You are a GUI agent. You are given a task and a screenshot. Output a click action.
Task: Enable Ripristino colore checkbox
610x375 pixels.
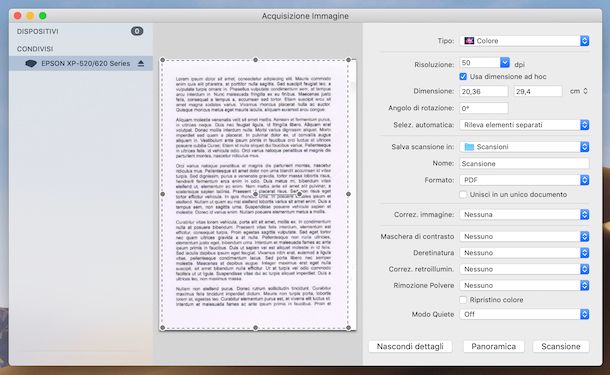463,300
